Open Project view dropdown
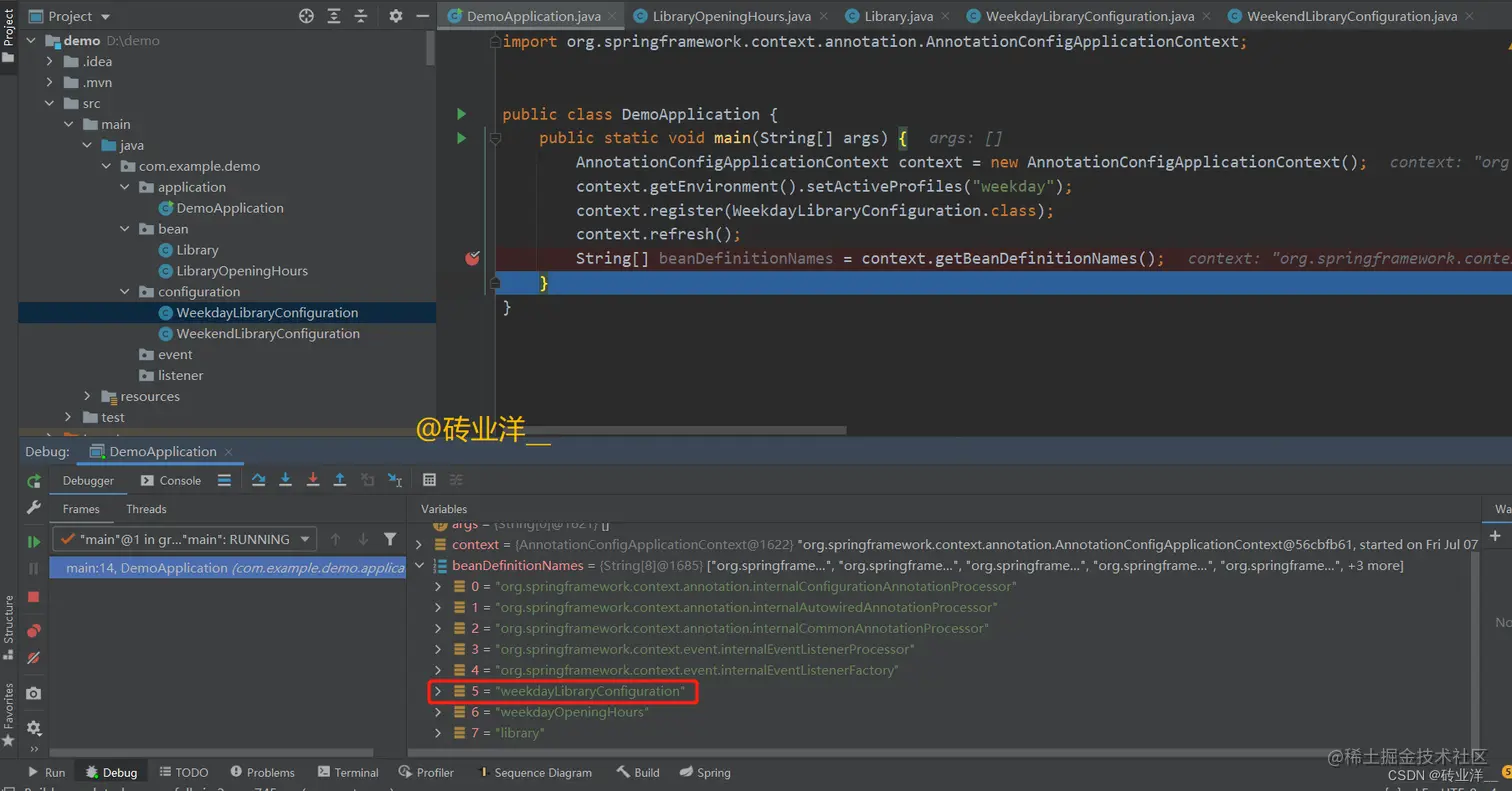 pos(70,16)
